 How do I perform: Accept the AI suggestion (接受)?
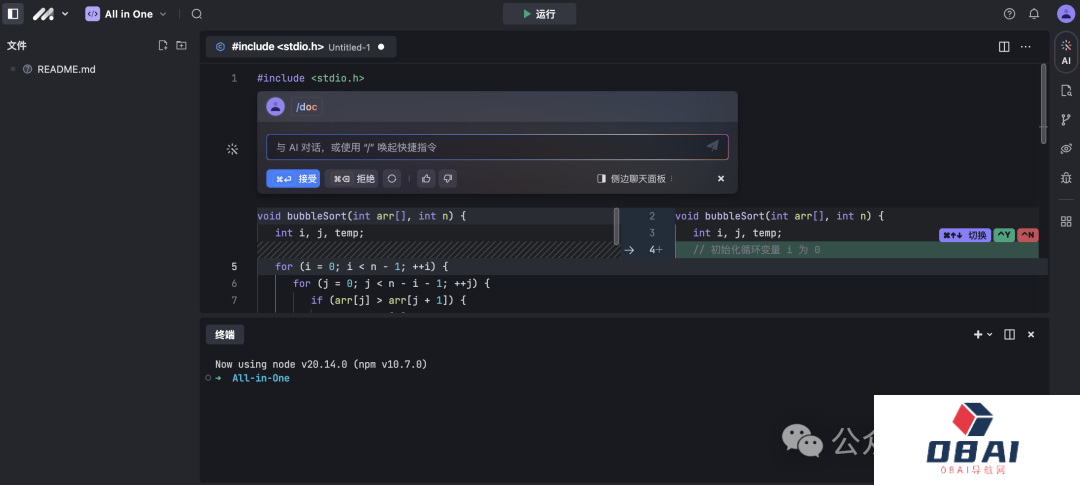[x=293, y=179]
